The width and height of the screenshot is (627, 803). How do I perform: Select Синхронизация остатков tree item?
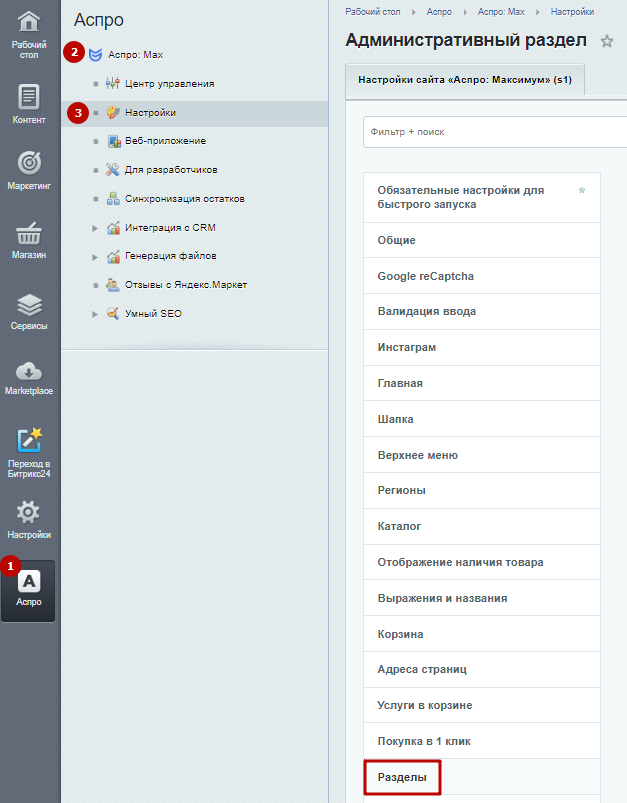[x=185, y=199]
